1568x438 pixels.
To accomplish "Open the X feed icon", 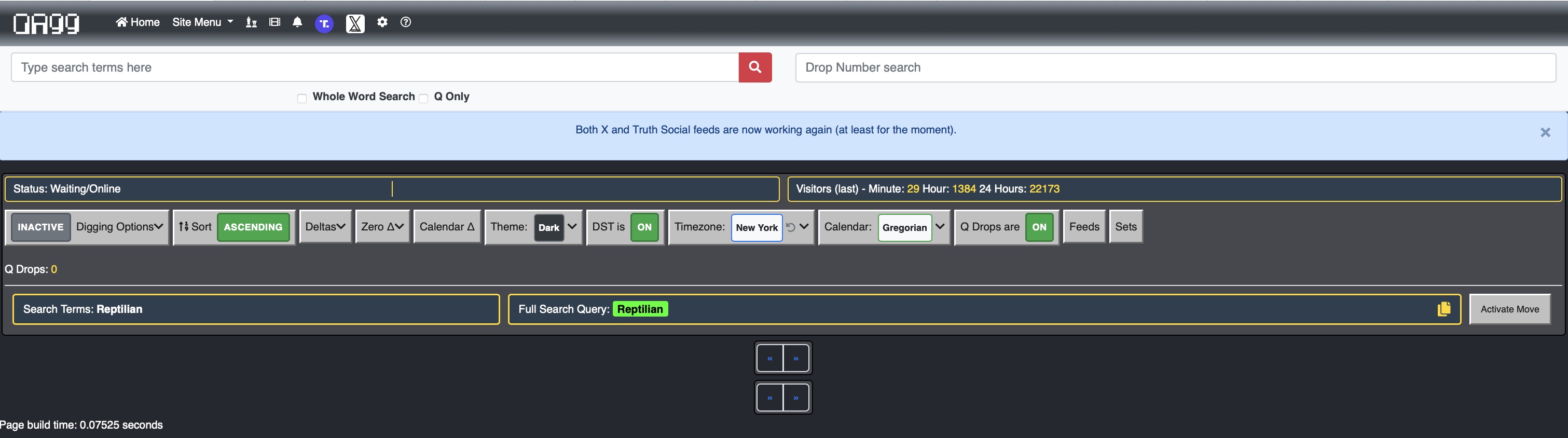I will pos(355,24).
